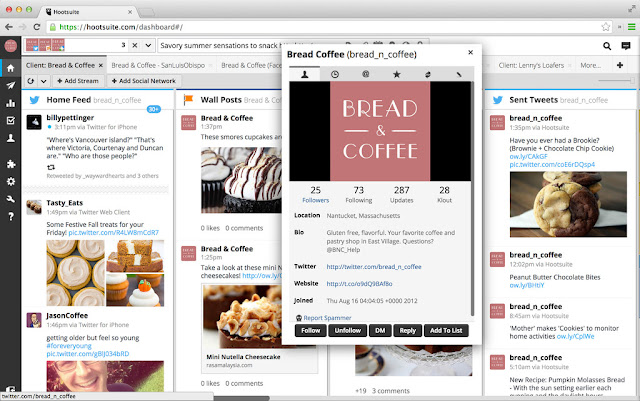Bookmark page with the star icon

(606, 27)
